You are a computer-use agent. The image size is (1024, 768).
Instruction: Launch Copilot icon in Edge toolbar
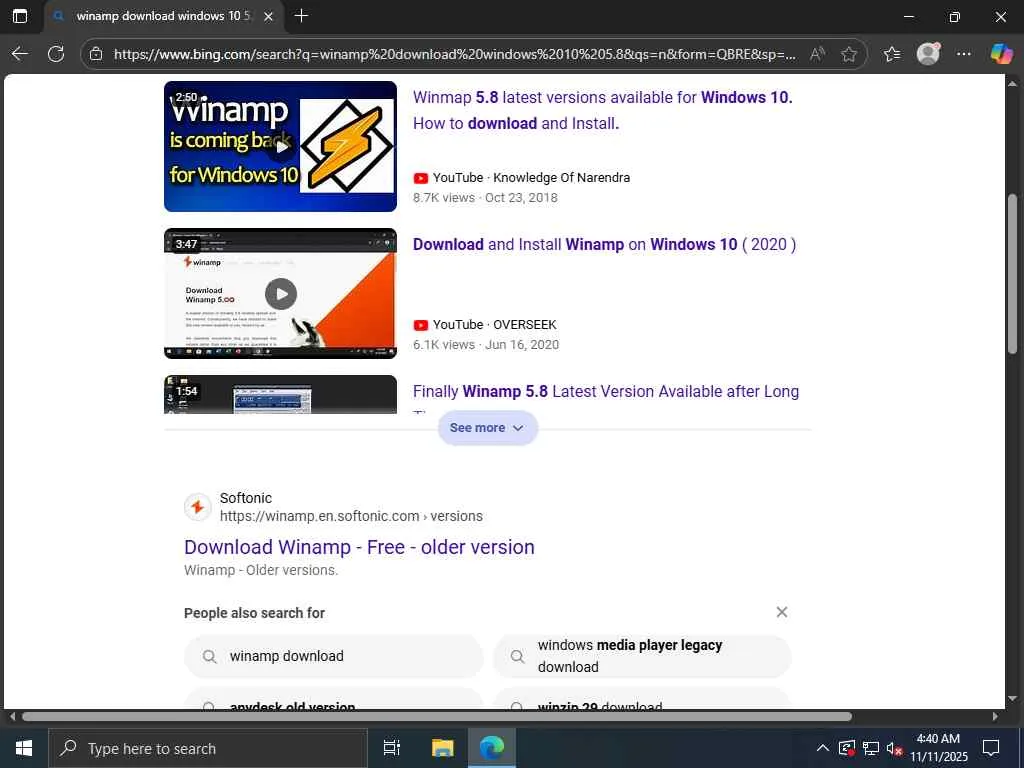(x=1001, y=54)
